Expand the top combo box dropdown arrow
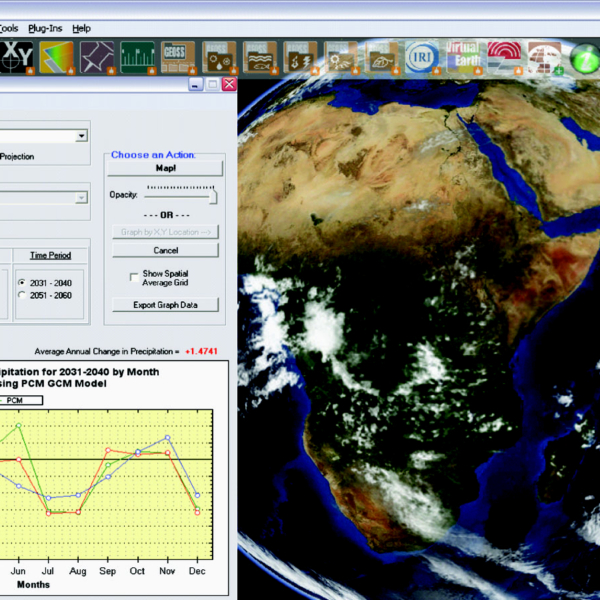Image resolution: width=600 pixels, height=600 pixels. click(x=81, y=135)
